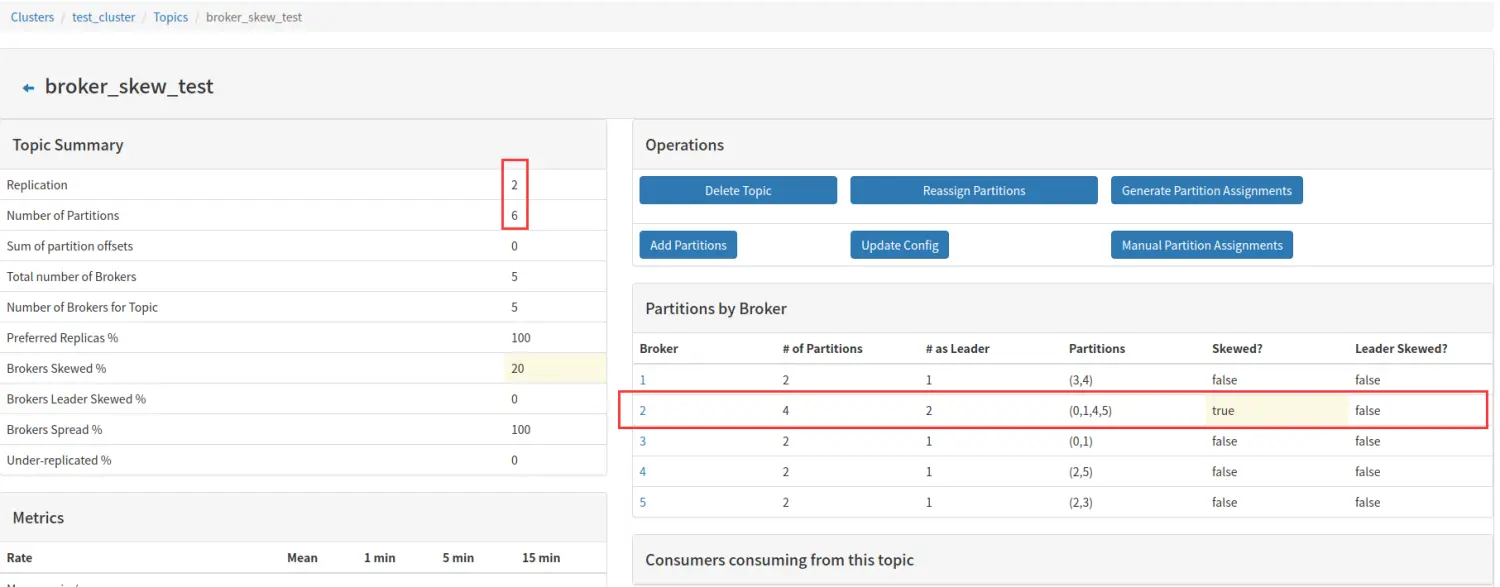Navigate to Topics breadcrumb link
Screen dimensions: 1500x587
coord(171,17)
